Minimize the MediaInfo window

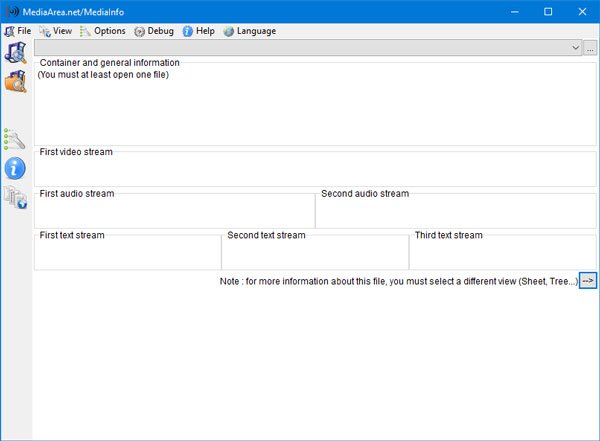point(515,12)
